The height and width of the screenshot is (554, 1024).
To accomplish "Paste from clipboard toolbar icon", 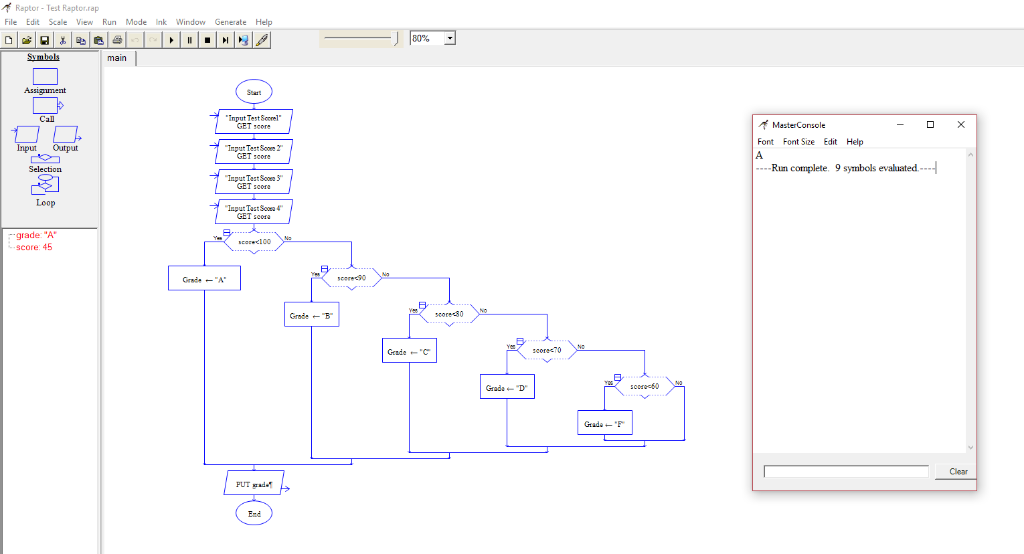I will click(99, 40).
